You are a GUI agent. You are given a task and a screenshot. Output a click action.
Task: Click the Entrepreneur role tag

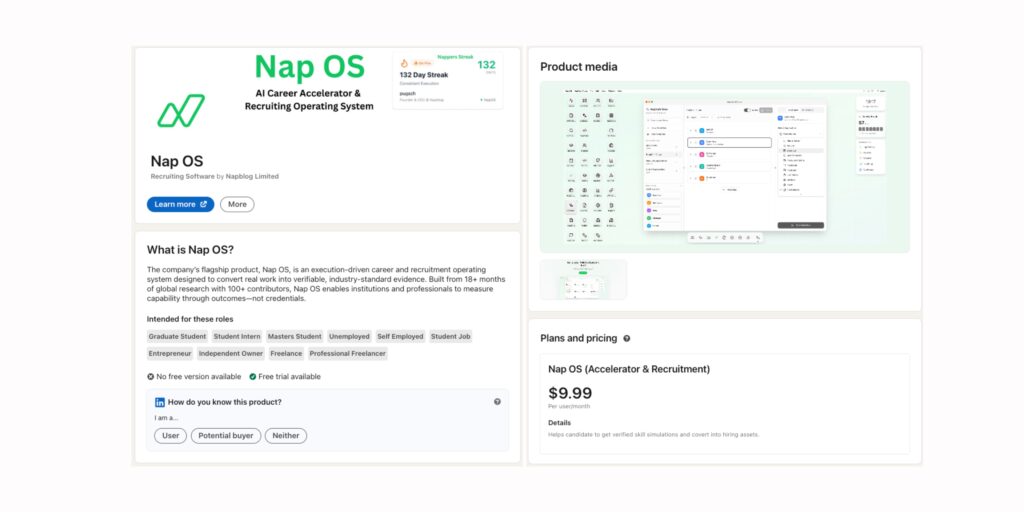170,353
